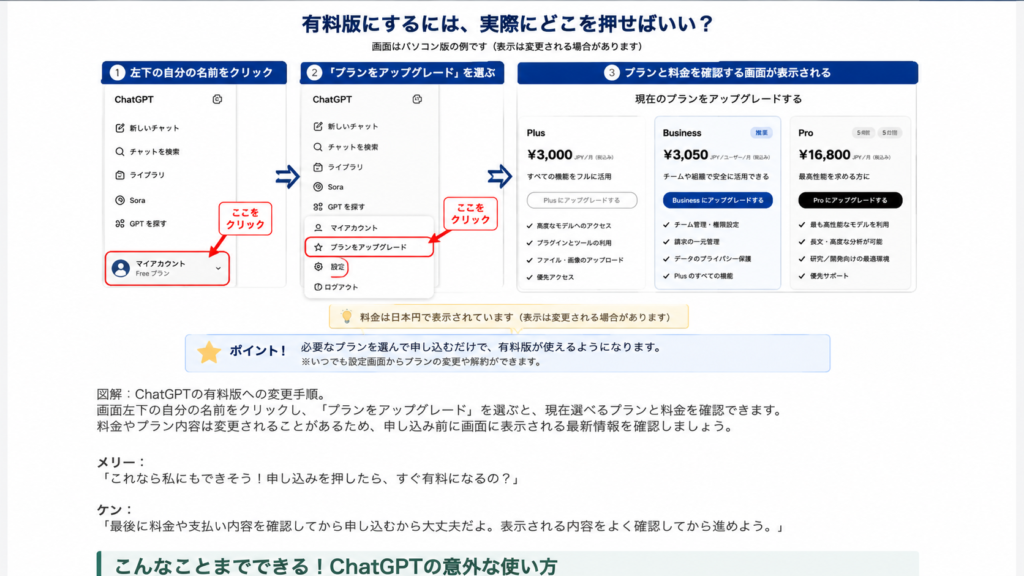Click 請求の一元管理 feature line

(696, 242)
